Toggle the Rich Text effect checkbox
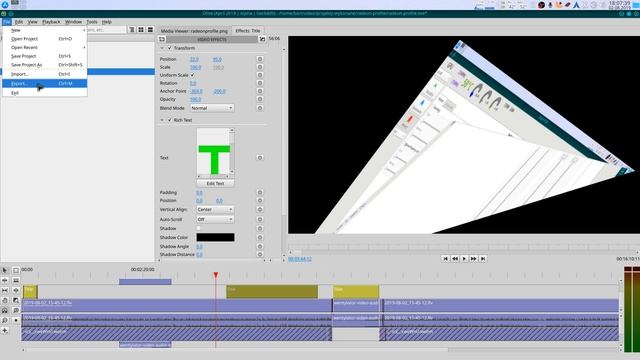This screenshot has height=360, width=640. [x=170, y=120]
